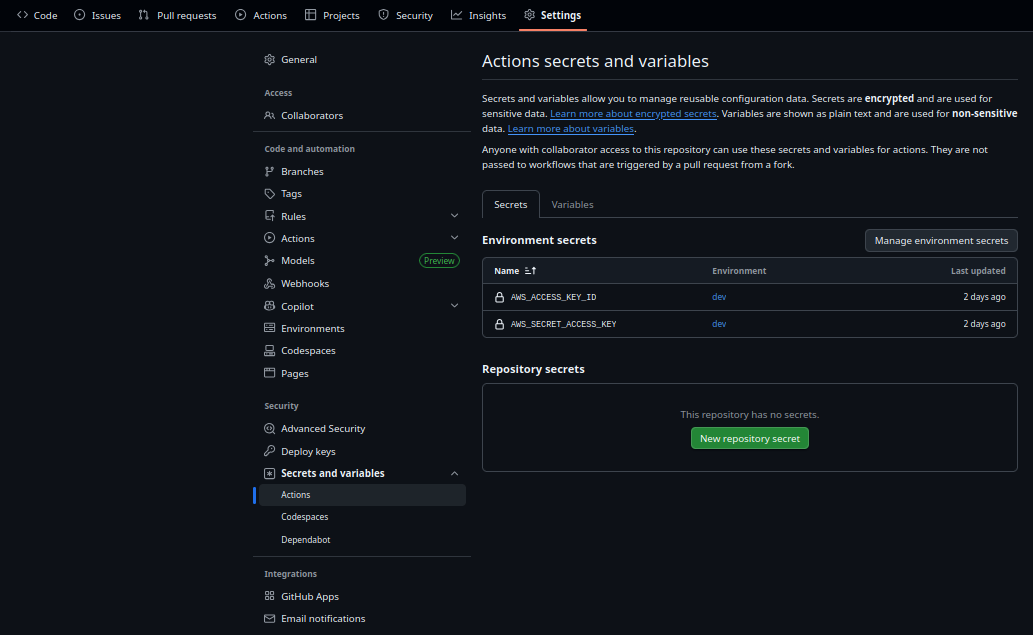This screenshot has width=1033, height=635.
Task: Click New repository secret button
Action: click(x=749, y=438)
